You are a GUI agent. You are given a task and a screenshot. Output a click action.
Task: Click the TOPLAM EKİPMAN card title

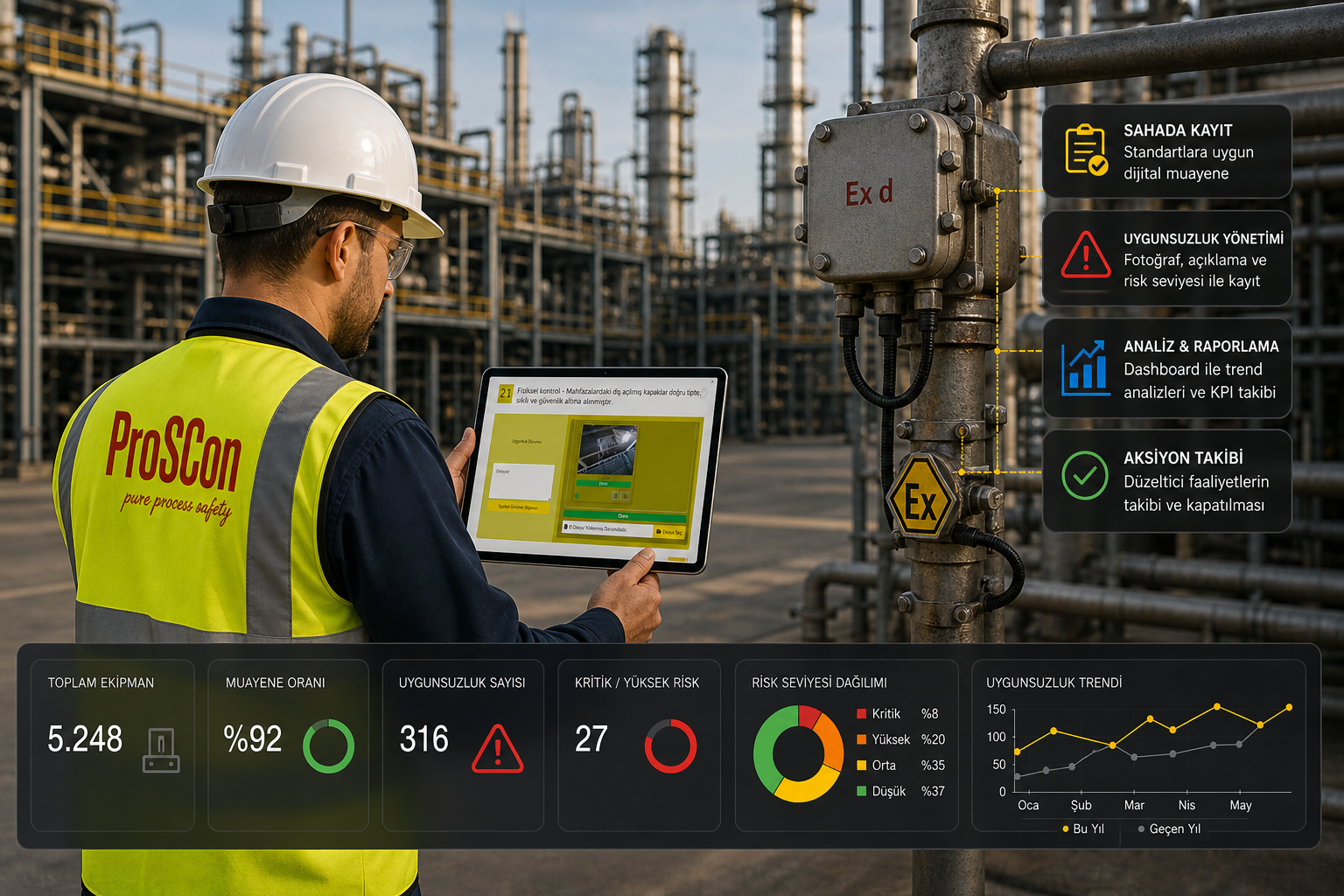(101, 682)
